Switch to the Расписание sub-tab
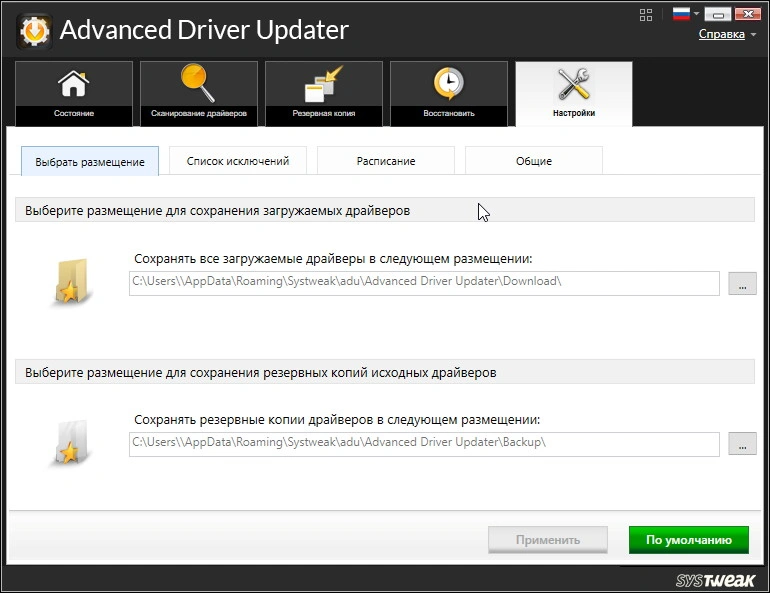 point(386,161)
